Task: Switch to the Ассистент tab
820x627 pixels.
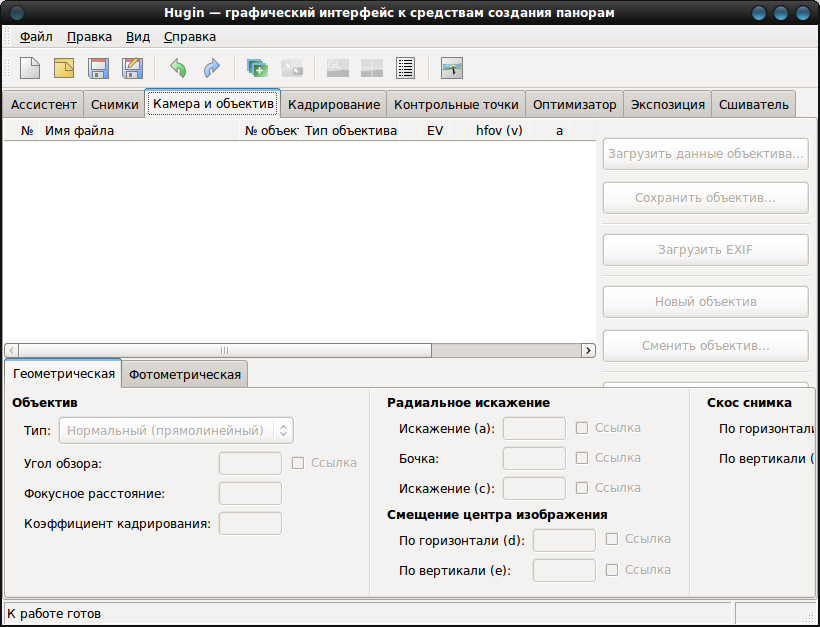Action: [43, 105]
